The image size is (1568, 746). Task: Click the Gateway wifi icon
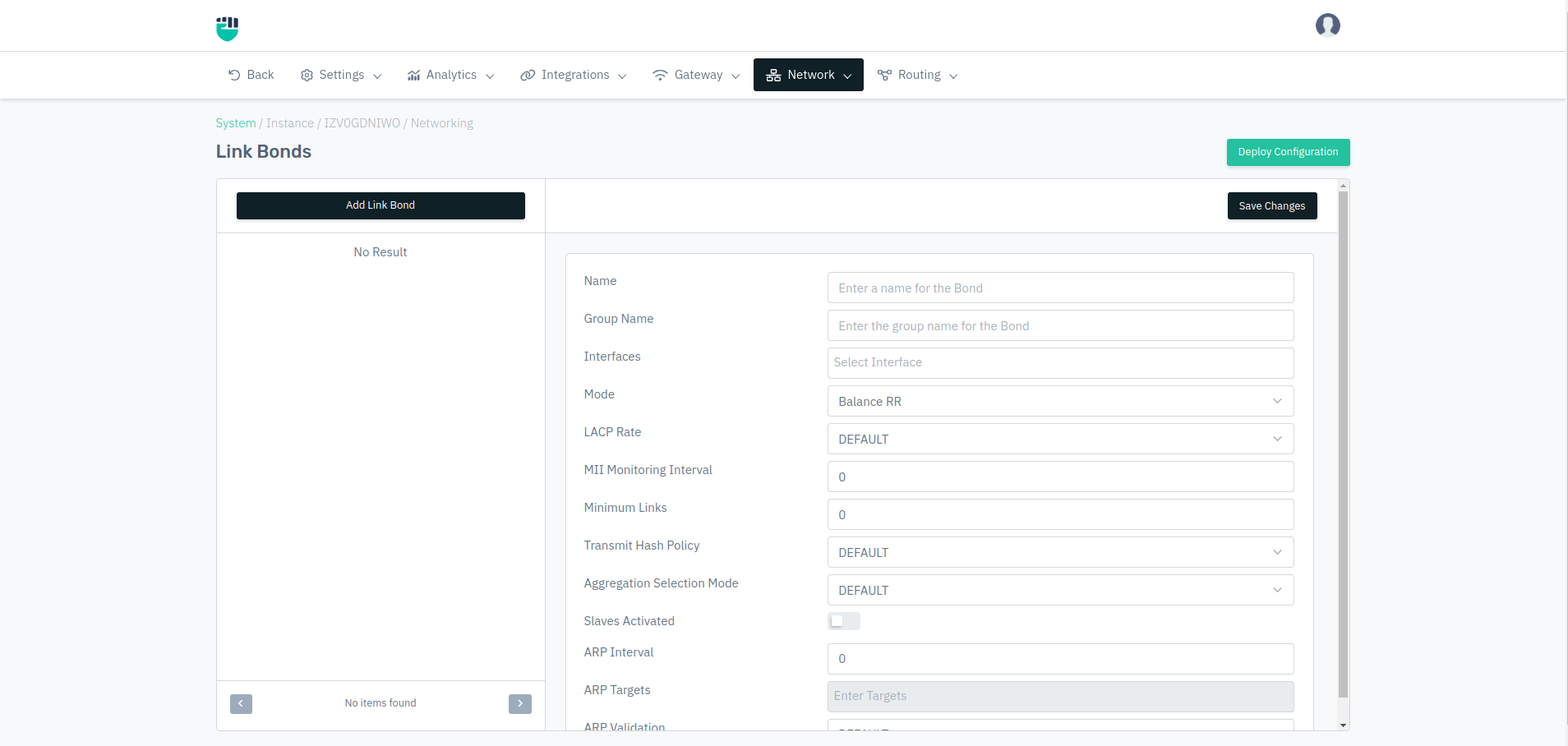pyautogui.click(x=660, y=75)
